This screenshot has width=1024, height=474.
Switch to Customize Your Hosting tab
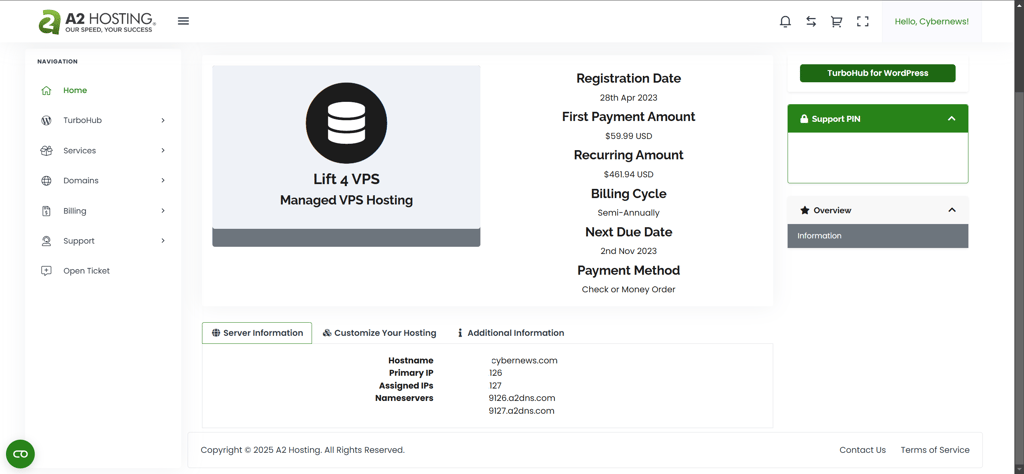[x=379, y=333]
